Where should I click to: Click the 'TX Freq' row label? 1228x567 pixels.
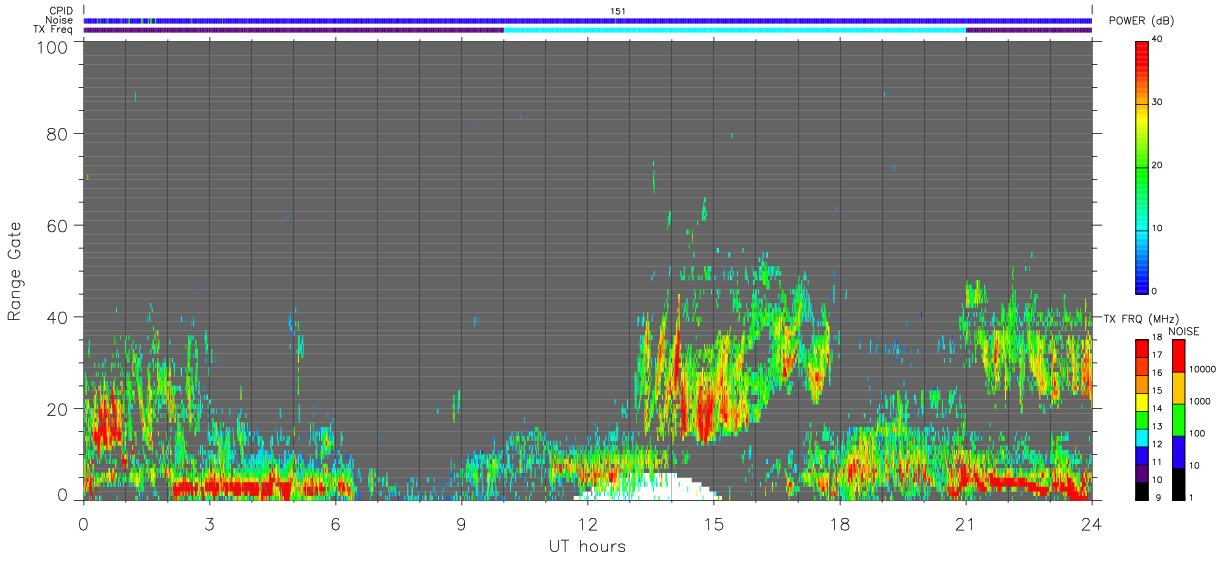53,30
